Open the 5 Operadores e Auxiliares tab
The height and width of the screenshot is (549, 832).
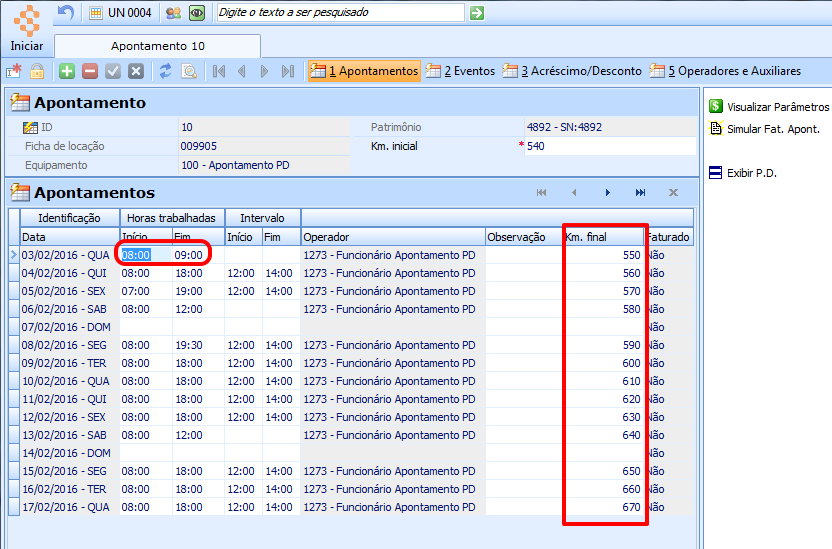[x=725, y=71]
